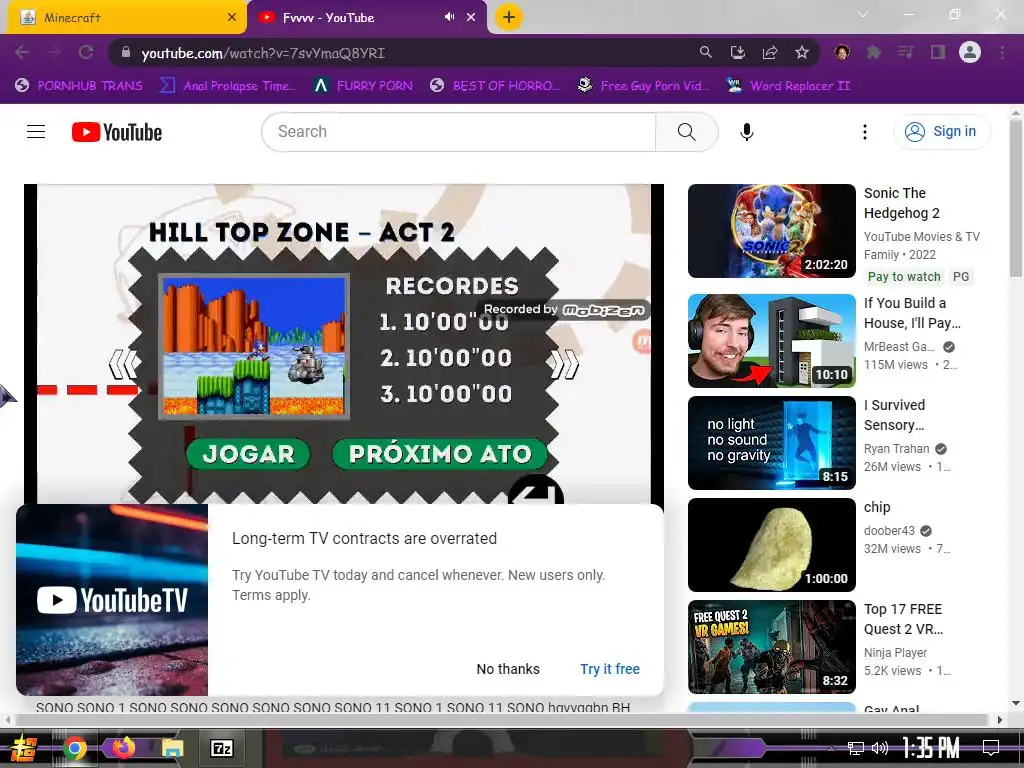1024x768 pixels.
Task: Open the Sonic The Hedgehog 2 thumbnail
Action: click(771, 231)
